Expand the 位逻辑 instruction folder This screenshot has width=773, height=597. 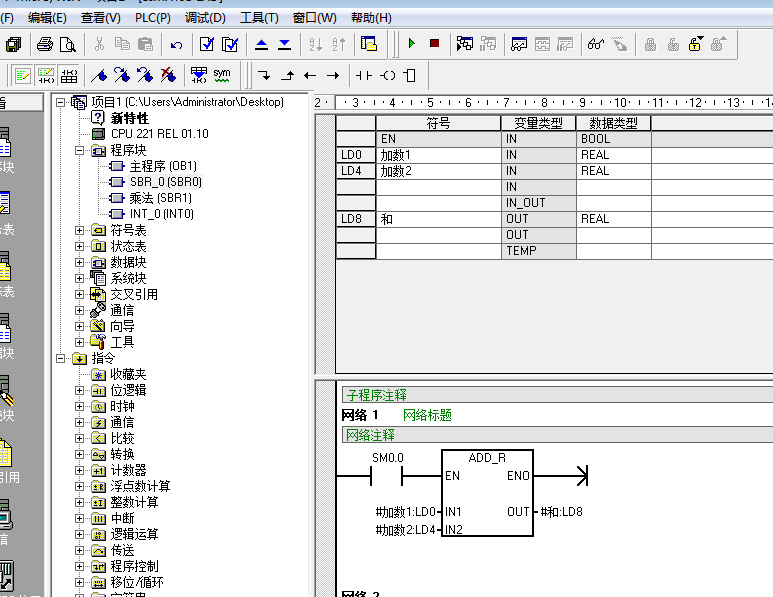coord(80,390)
